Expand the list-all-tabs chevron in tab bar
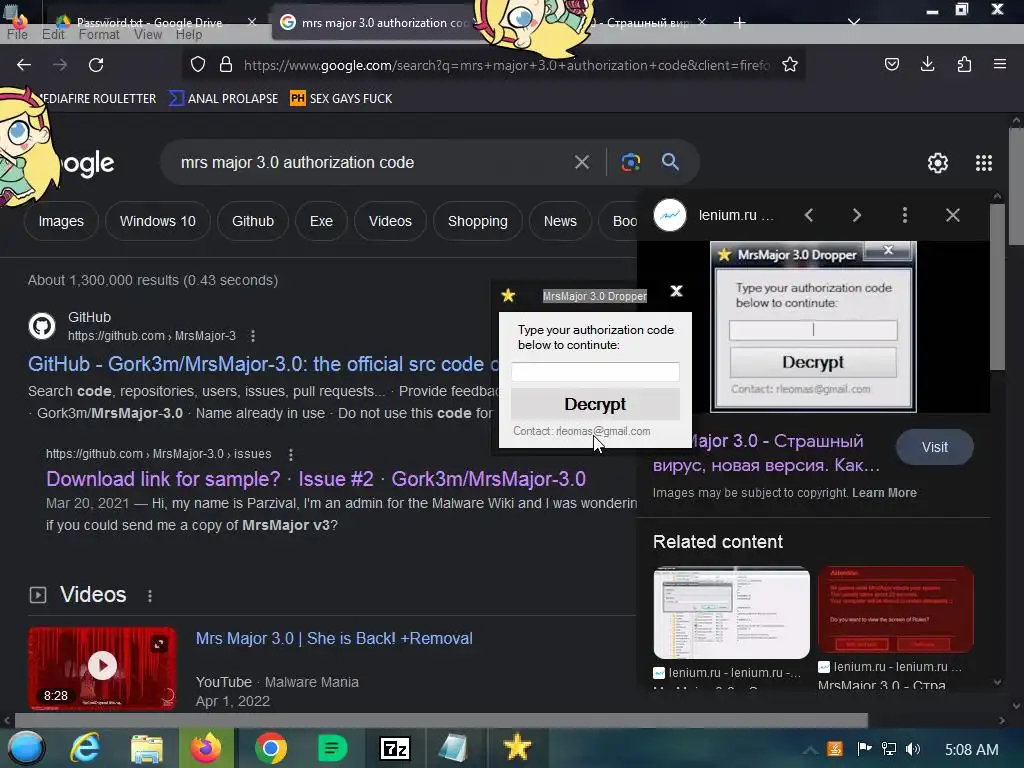 (854, 22)
